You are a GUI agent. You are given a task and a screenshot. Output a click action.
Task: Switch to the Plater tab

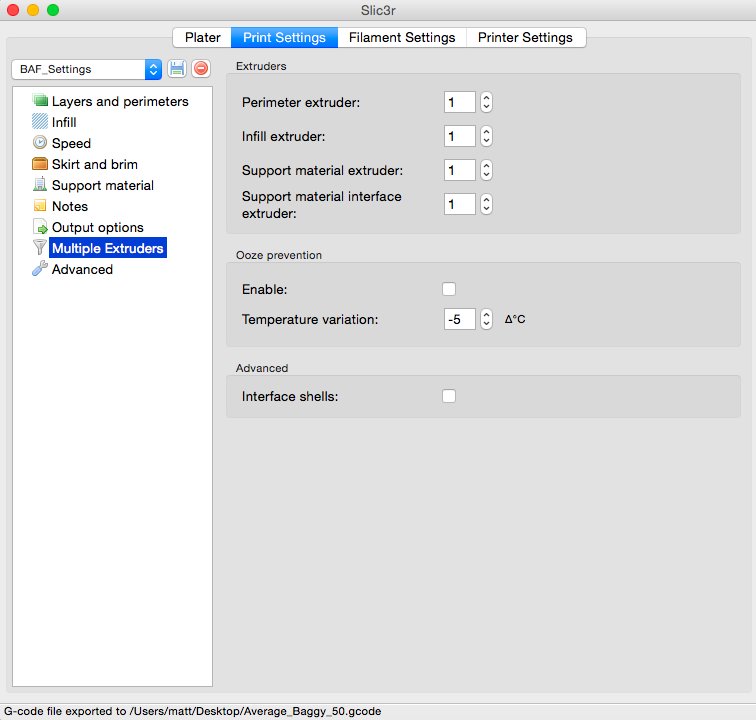coord(202,38)
